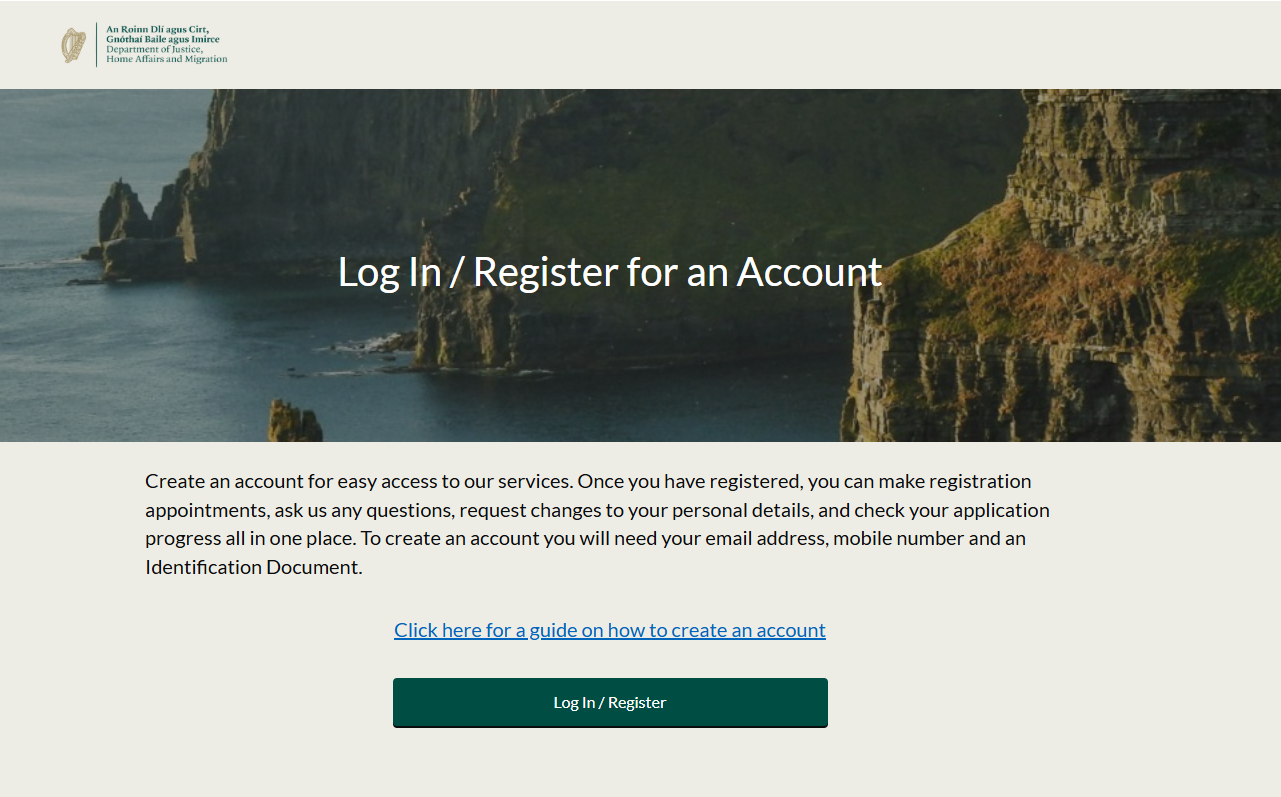1281x797 pixels.
Task: Click the paragraph line beginning 'appointments, ask us'
Action: 597,510
